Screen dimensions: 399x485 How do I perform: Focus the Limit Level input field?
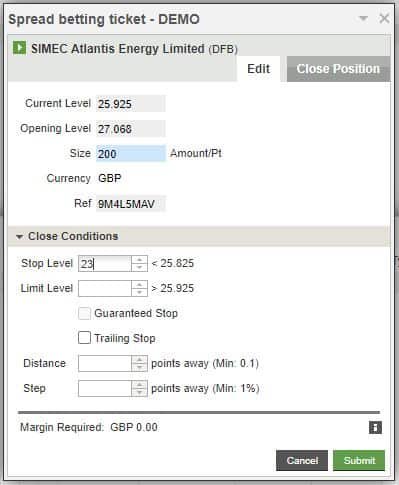point(105,288)
